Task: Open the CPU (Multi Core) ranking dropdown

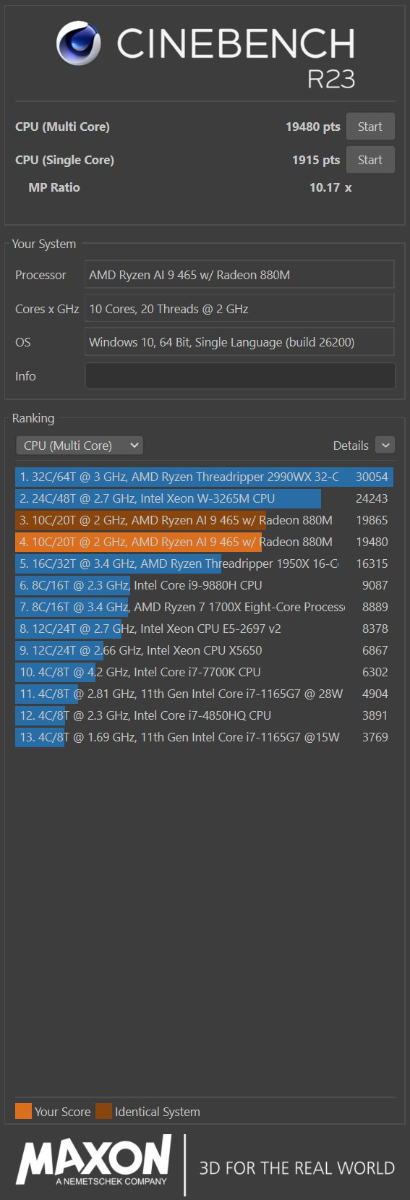Action: 80,445
